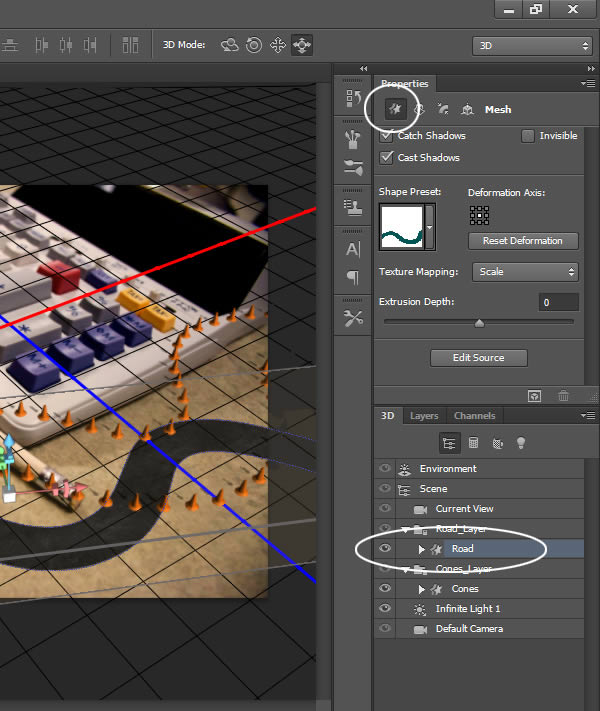The height and width of the screenshot is (711, 600).
Task: Open the Brush Presets panel icon
Action: click(x=353, y=167)
